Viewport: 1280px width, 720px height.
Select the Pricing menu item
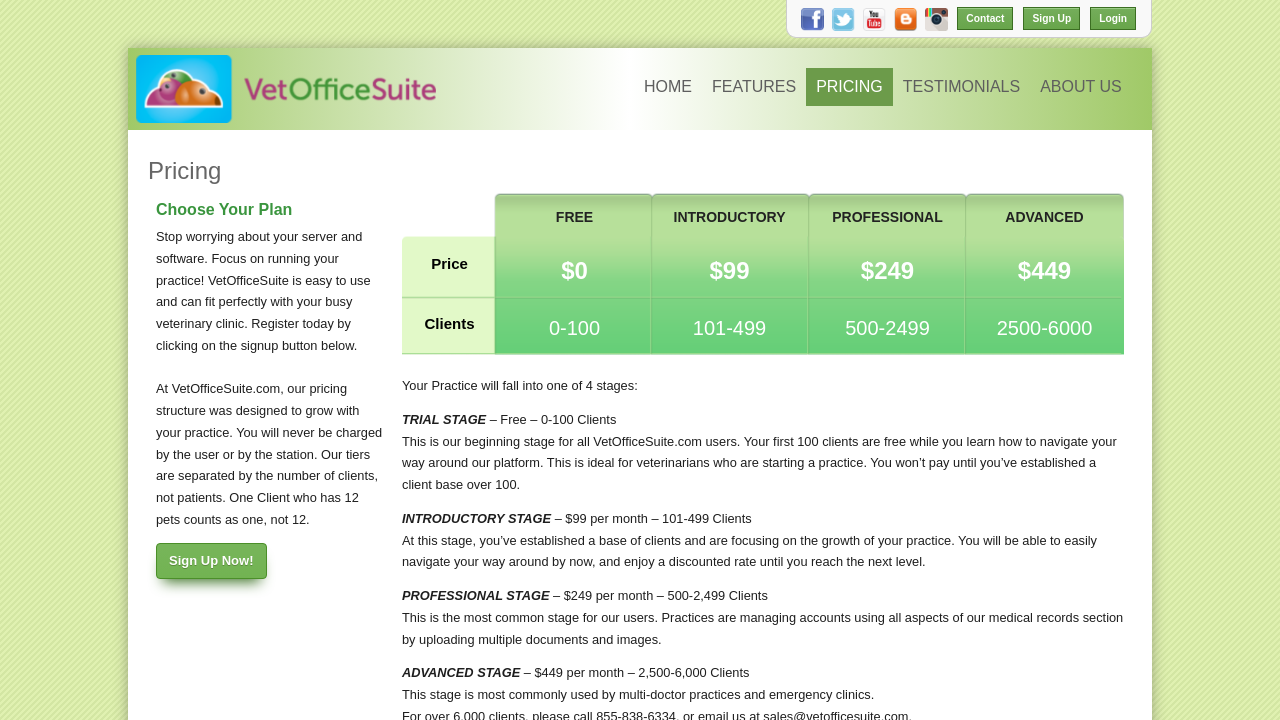pos(849,87)
